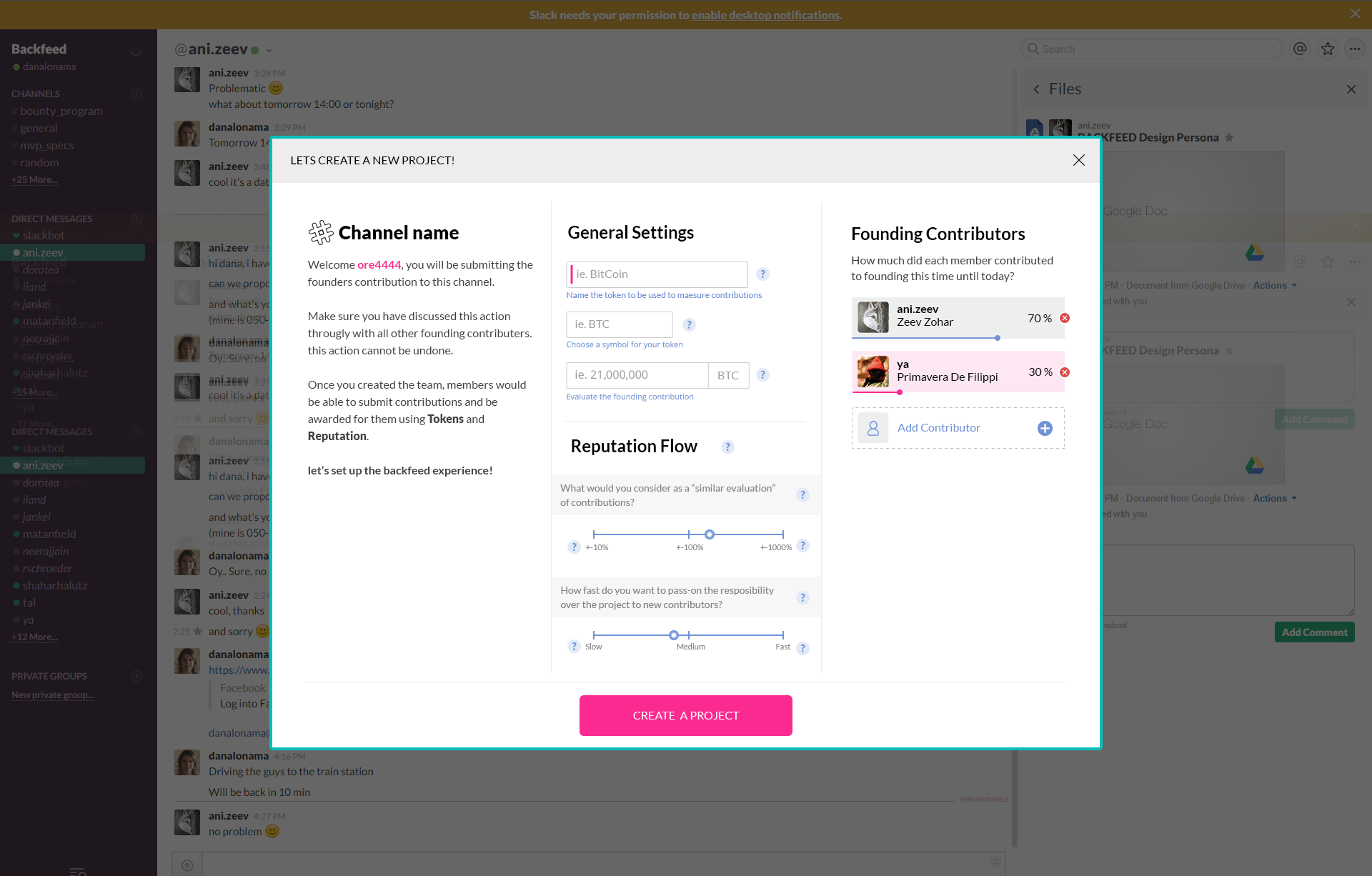
Task: Click the New private group expander
Action: pos(54,694)
